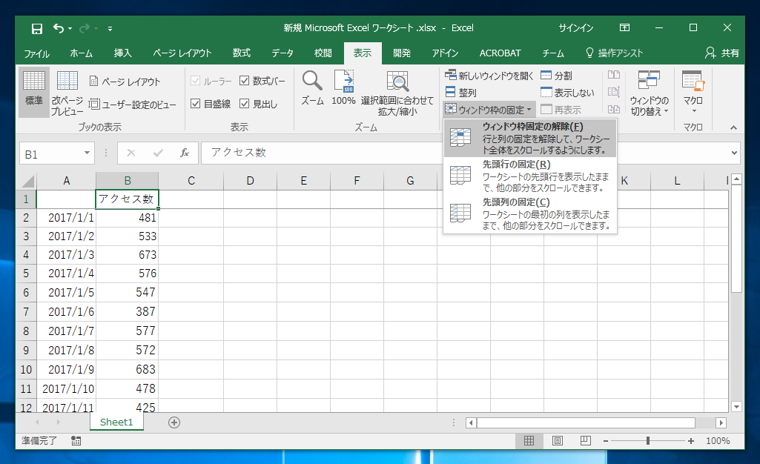Expand the formula bar chevron

click(734, 153)
